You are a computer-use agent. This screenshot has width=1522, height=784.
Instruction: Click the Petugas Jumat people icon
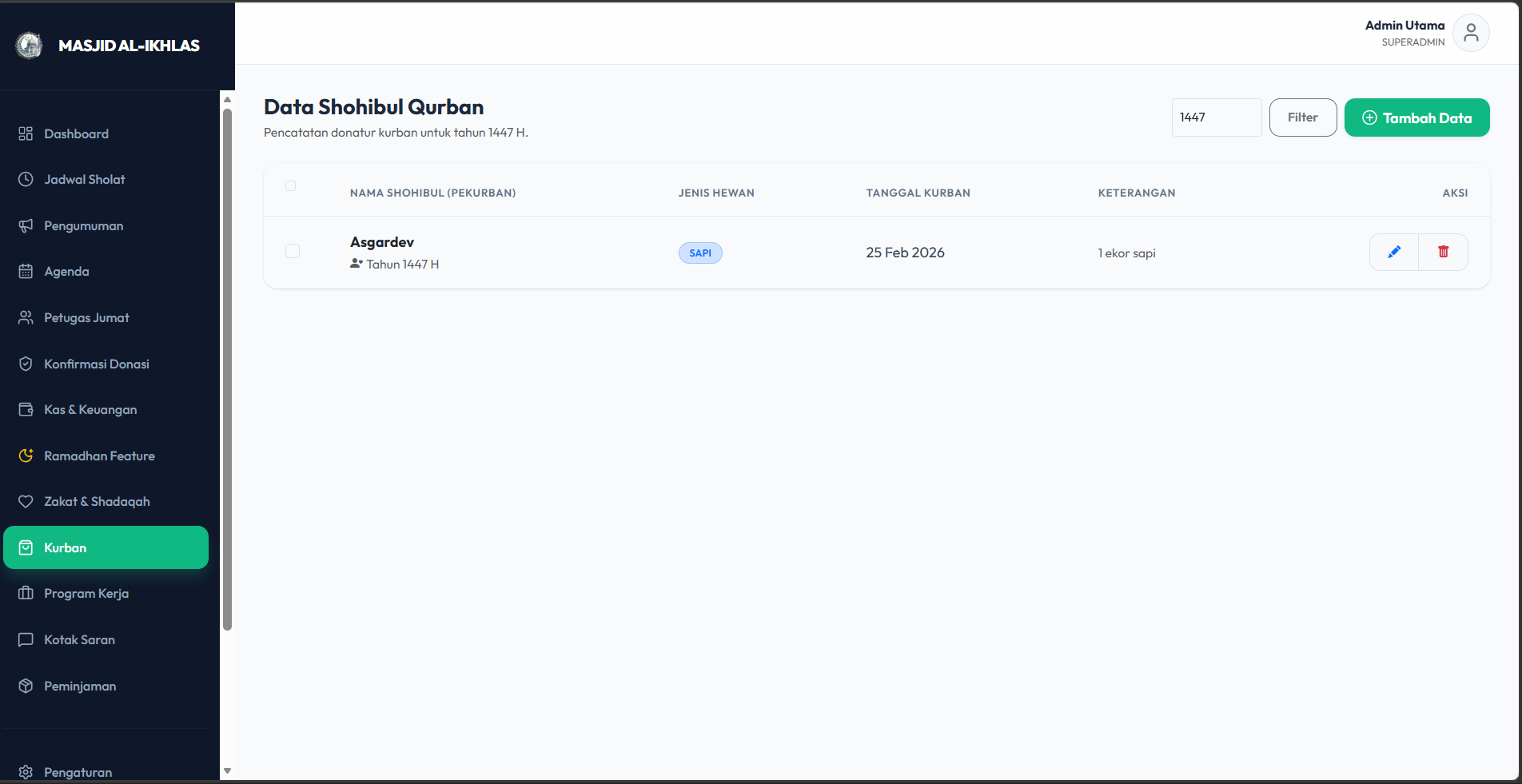pyautogui.click(x=26, y=317)
